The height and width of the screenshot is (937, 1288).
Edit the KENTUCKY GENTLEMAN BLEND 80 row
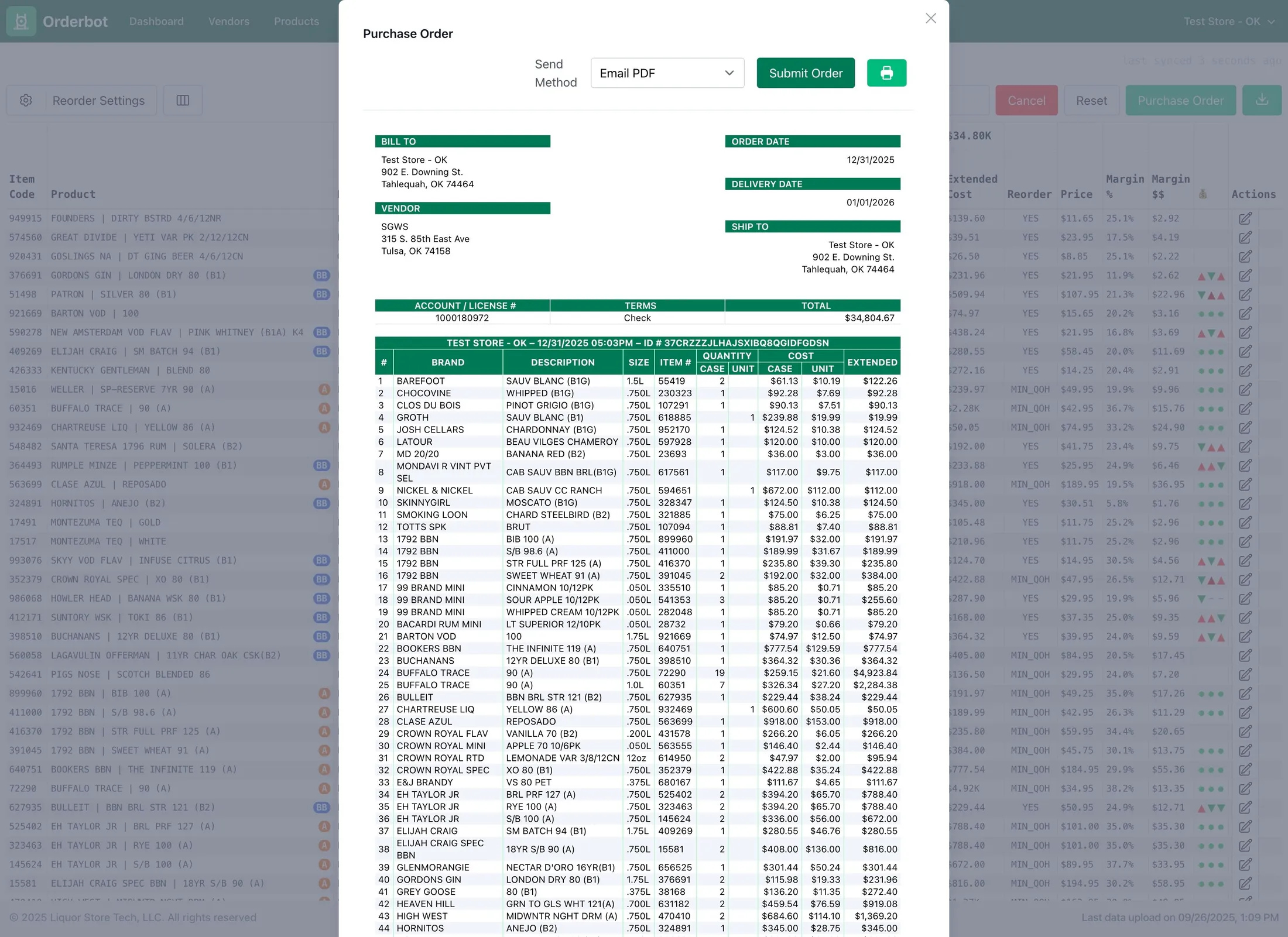1245,370
